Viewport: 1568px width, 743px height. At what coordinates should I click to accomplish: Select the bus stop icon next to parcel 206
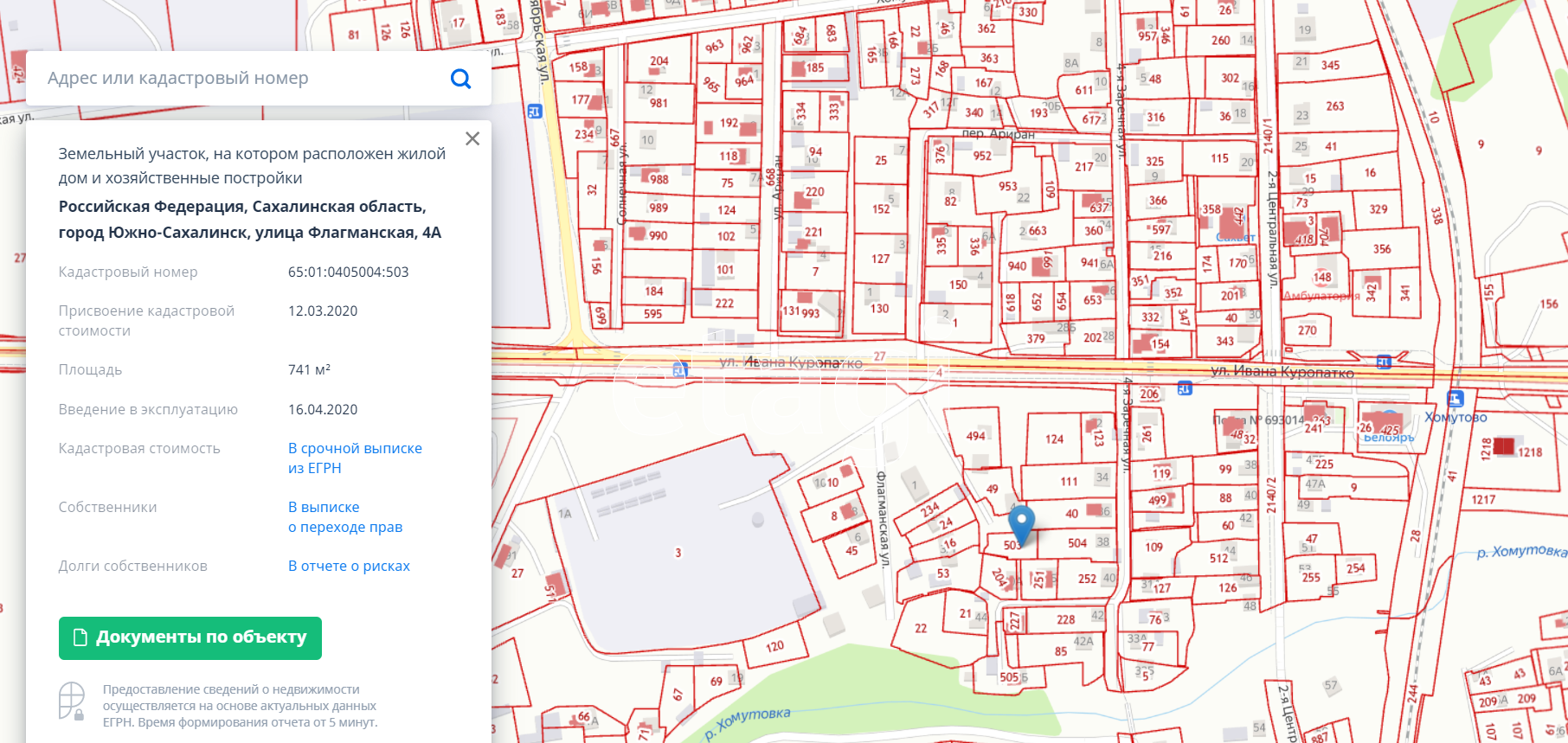click(1185, 389)
